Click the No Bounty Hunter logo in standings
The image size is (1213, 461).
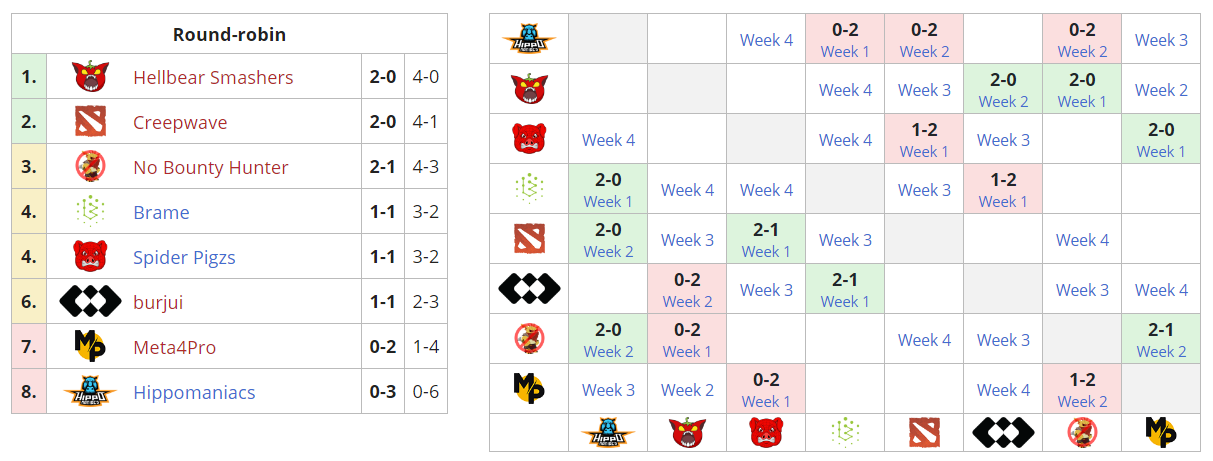90,167
